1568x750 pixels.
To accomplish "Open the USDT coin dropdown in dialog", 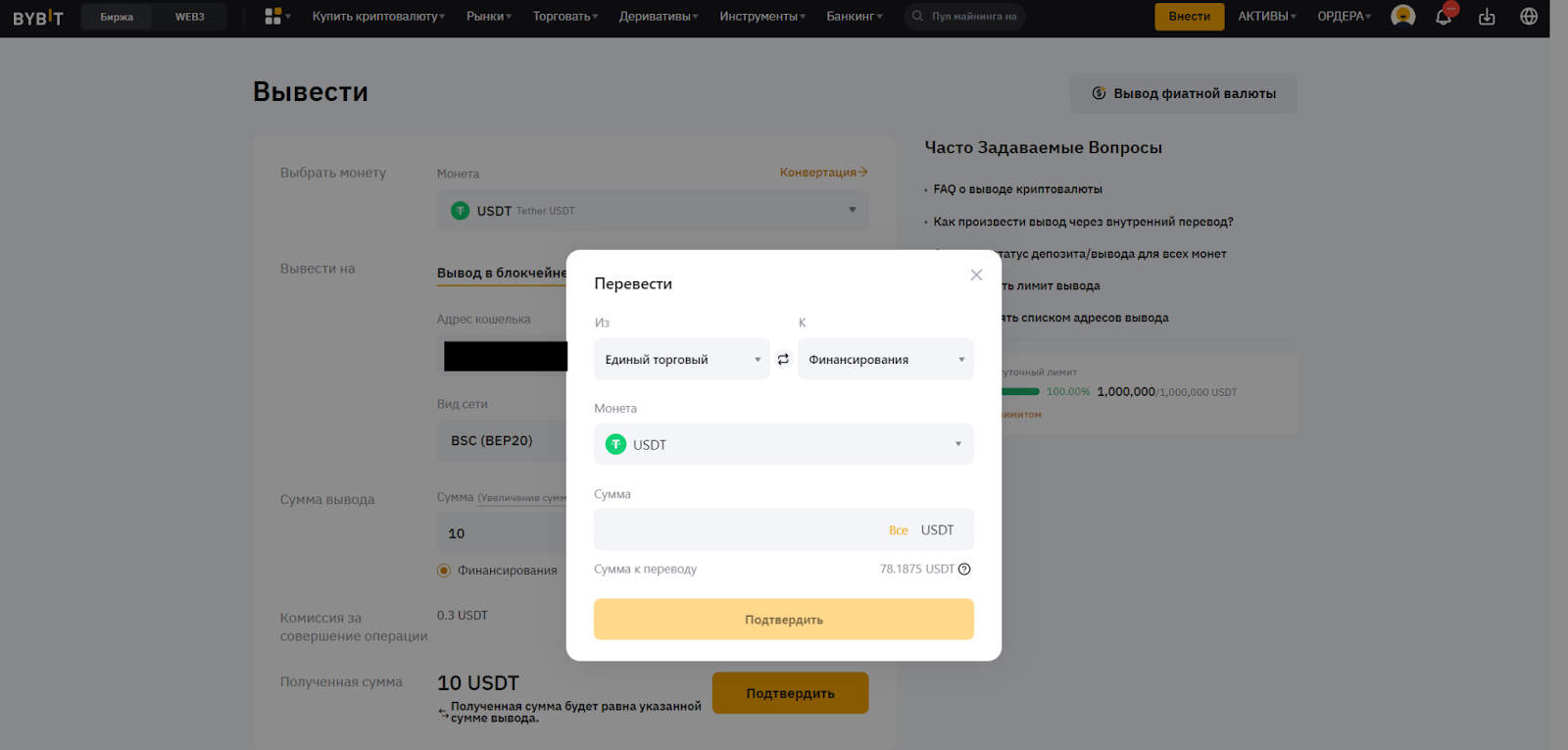I will (783, 445).
